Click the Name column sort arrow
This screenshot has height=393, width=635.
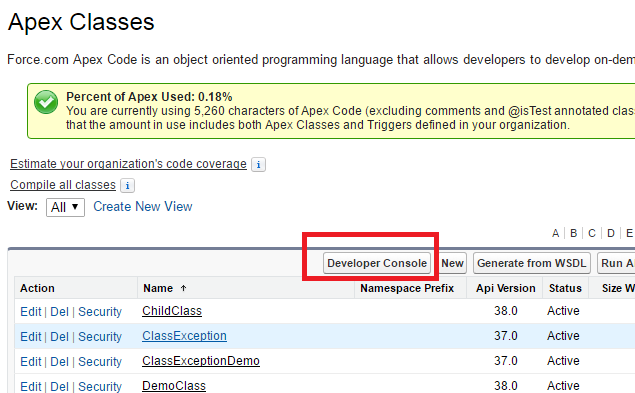183,288
